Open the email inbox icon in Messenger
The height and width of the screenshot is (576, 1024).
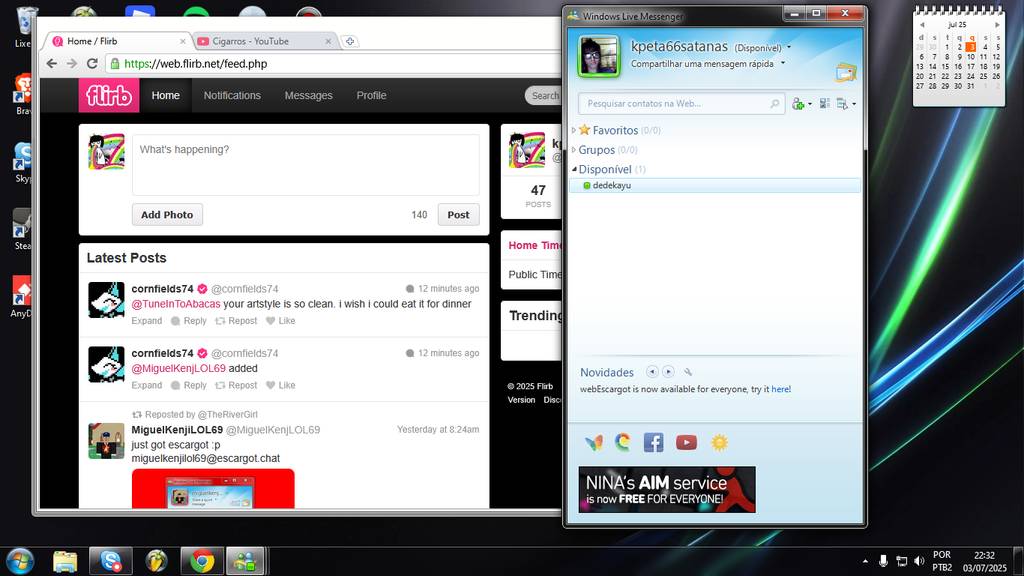coord(846,72)
